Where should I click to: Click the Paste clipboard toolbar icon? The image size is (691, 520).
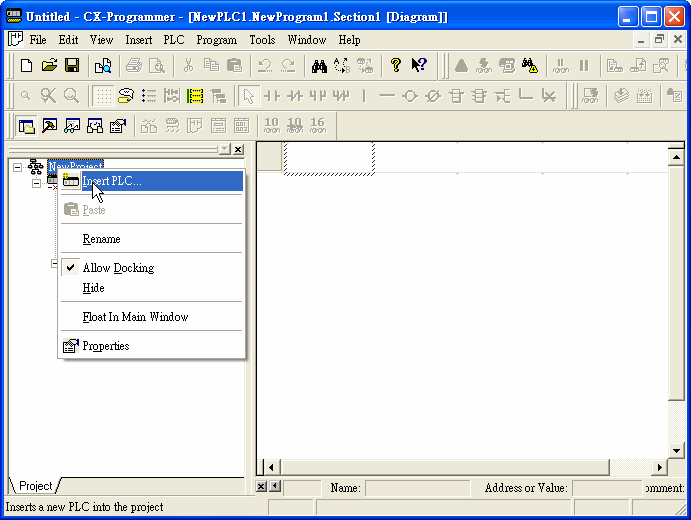234,66
